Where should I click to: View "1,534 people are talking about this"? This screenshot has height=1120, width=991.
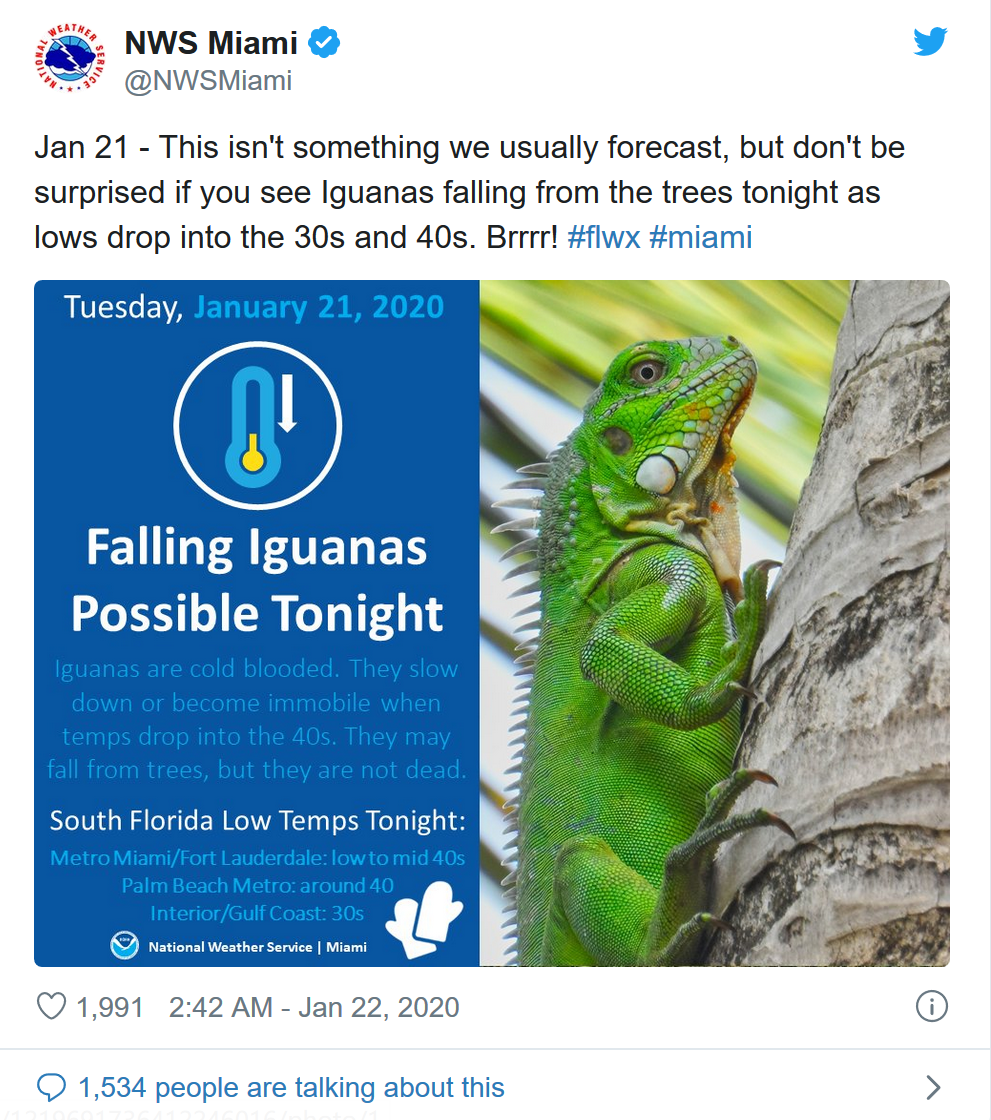291,1087
